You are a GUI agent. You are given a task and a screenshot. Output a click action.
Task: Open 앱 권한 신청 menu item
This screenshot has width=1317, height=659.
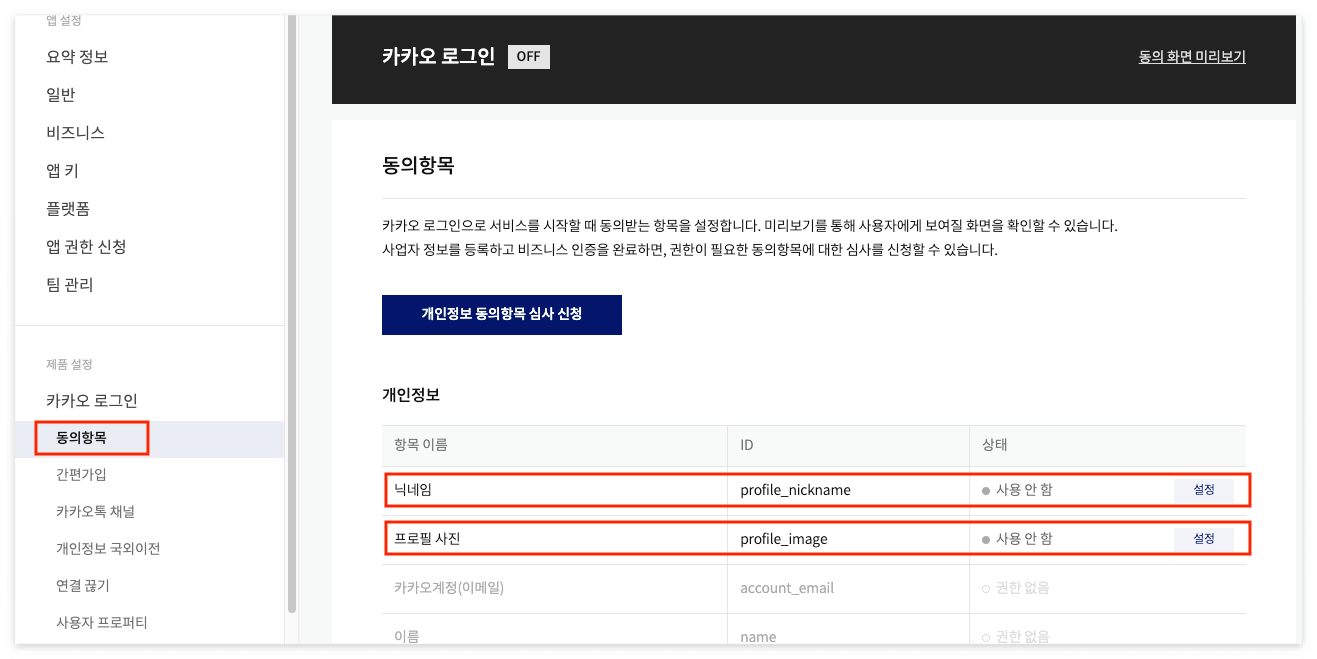(86, 247)
